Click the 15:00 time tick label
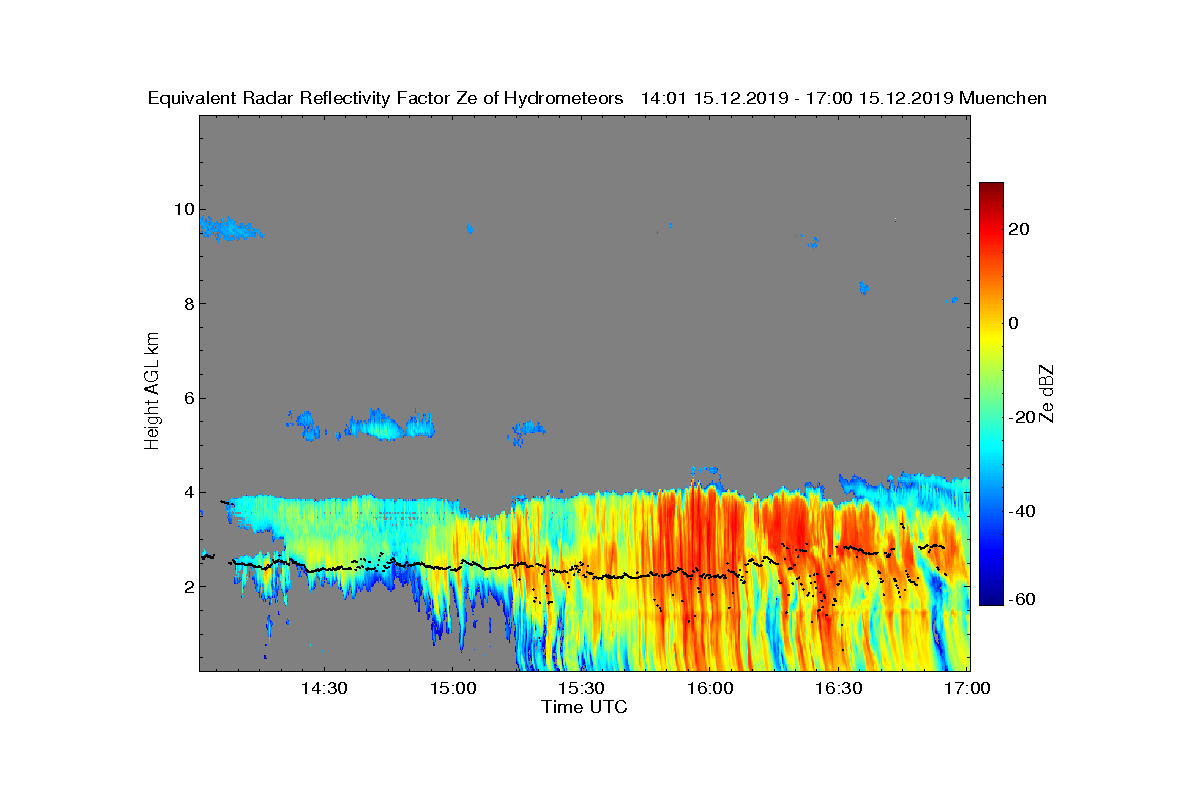The height and width of the screenshot is (800, 1200). (x=452, y=688)
